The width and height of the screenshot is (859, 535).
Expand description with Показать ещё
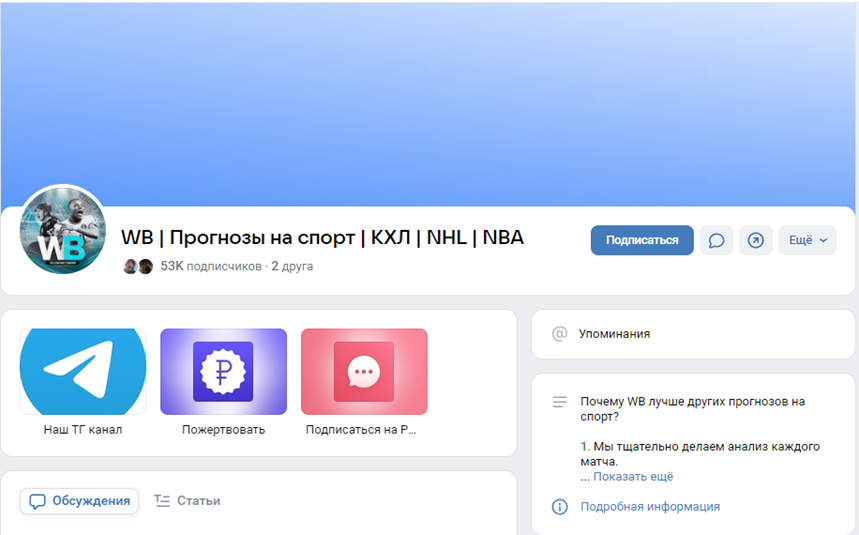coord(633,476)
